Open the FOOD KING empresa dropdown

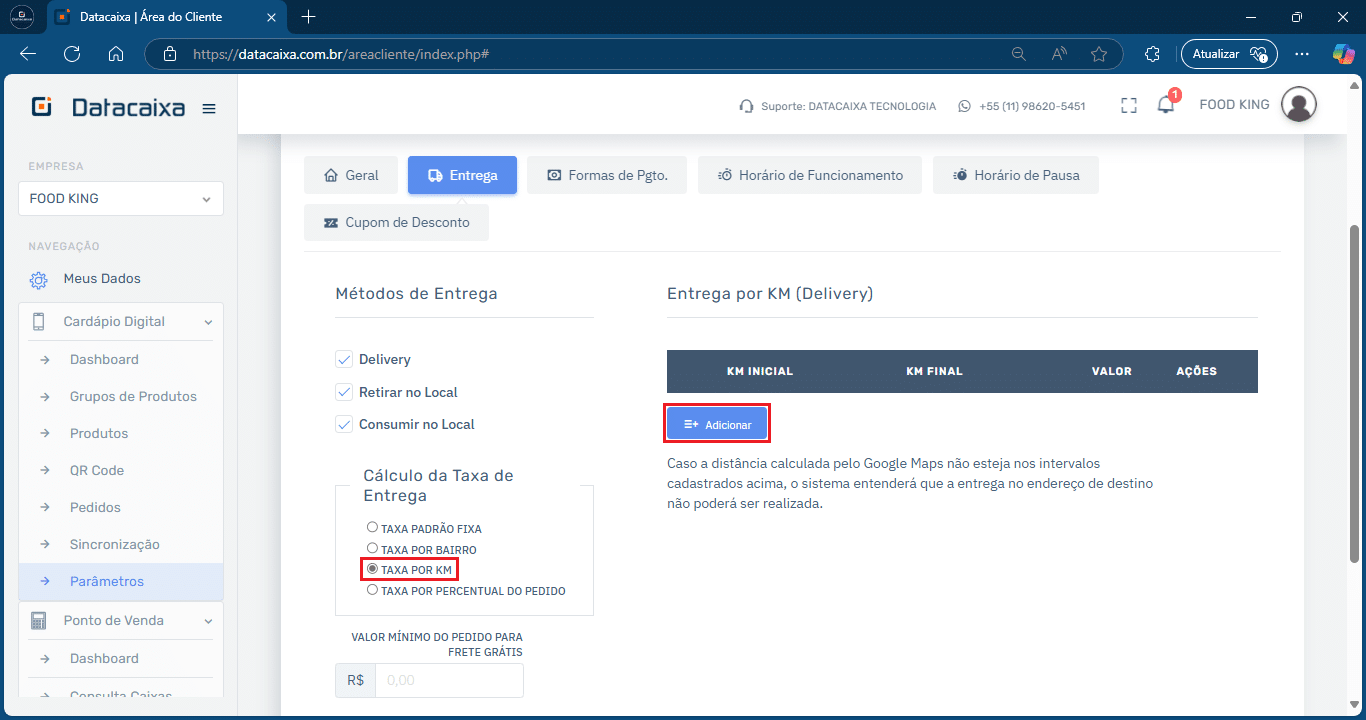[121, 198]
